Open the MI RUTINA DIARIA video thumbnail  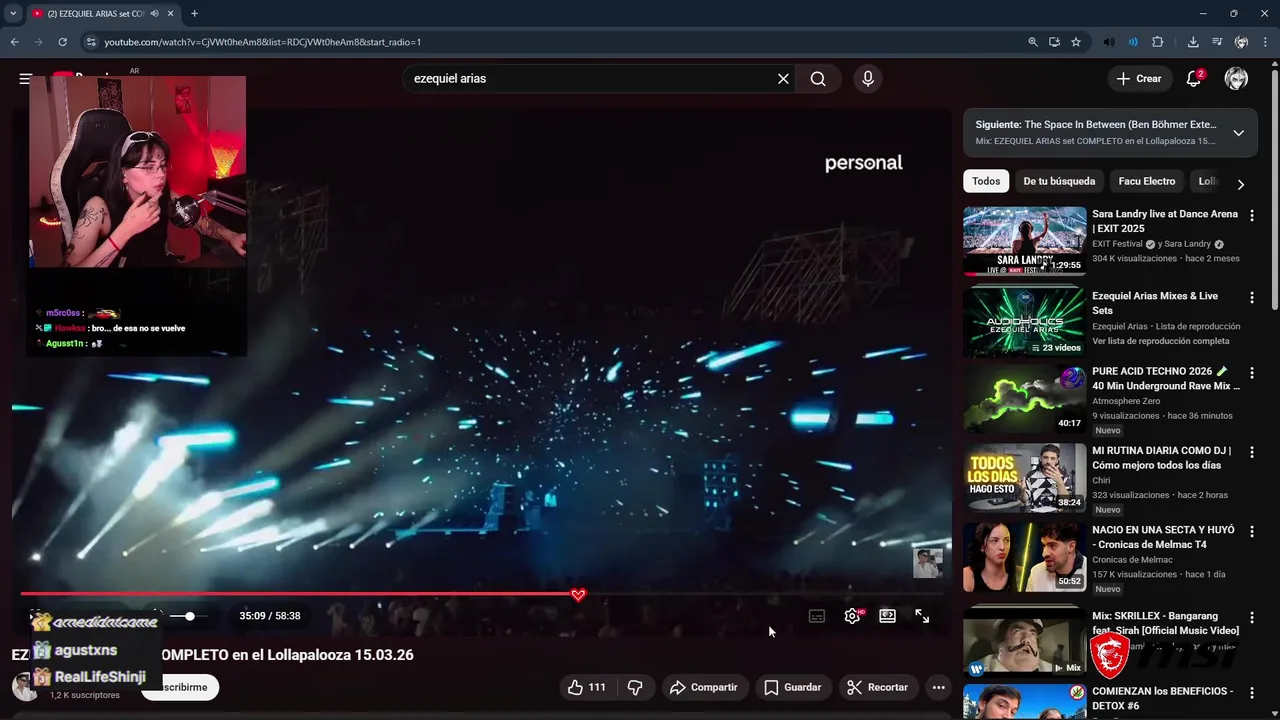coord(1024,478)
